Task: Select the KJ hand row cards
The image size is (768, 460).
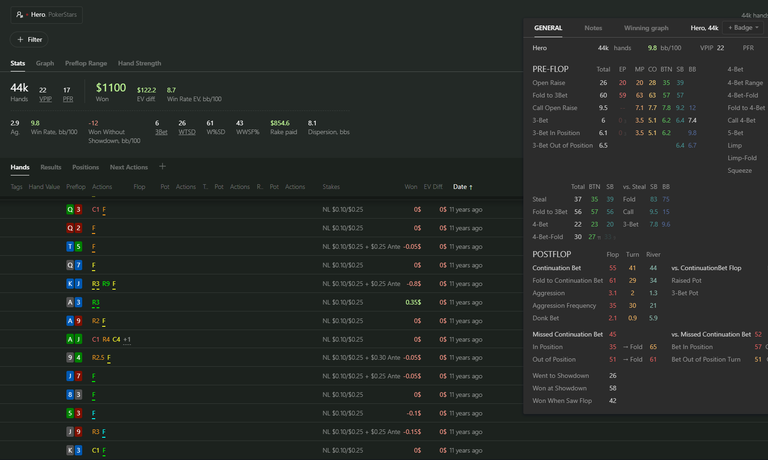Action: (74, 284)
